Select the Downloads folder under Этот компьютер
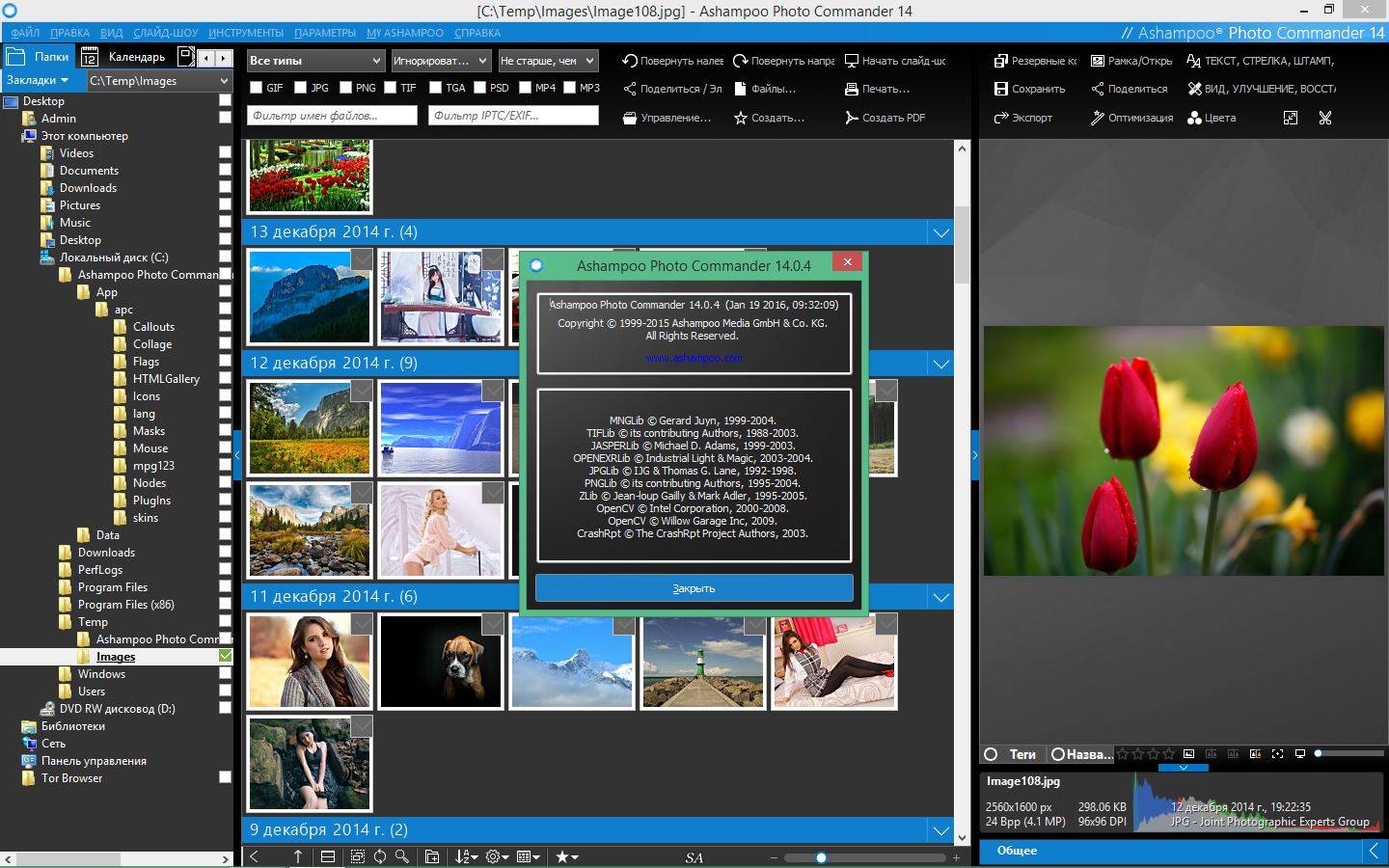The width and height of the screenshot is (1389, 868). (x=88, y=188)
